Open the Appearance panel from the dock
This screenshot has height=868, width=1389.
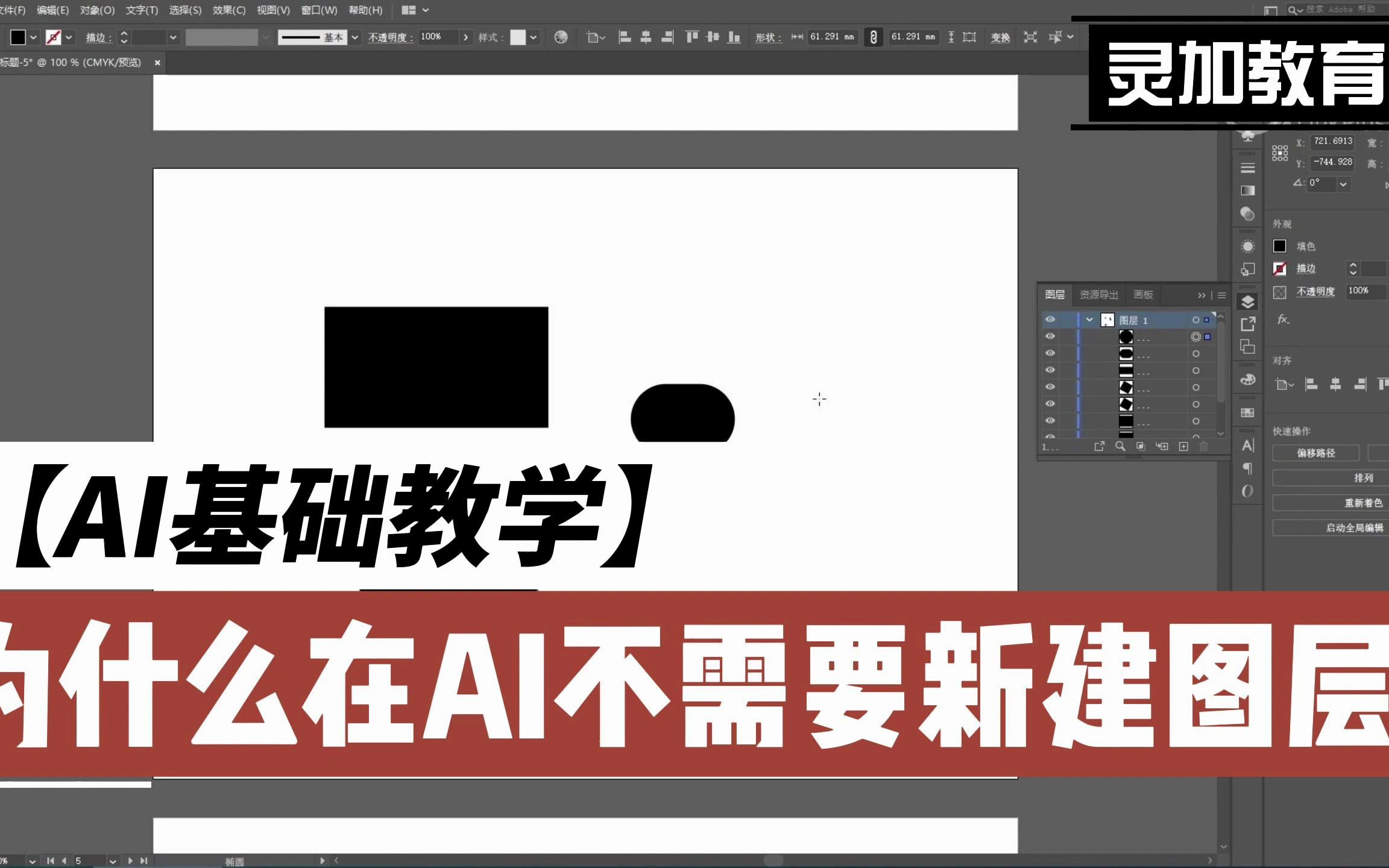tap(1247, 247)
